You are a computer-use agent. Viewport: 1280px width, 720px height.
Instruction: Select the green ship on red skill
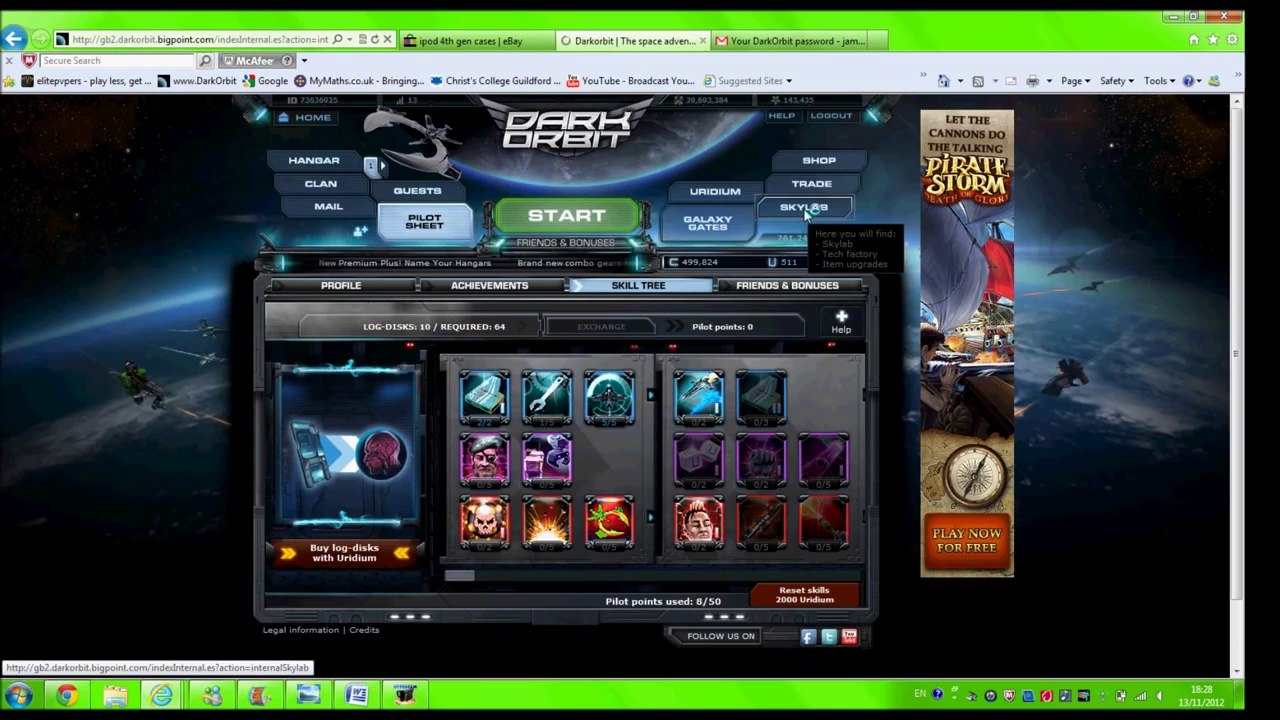609,523
